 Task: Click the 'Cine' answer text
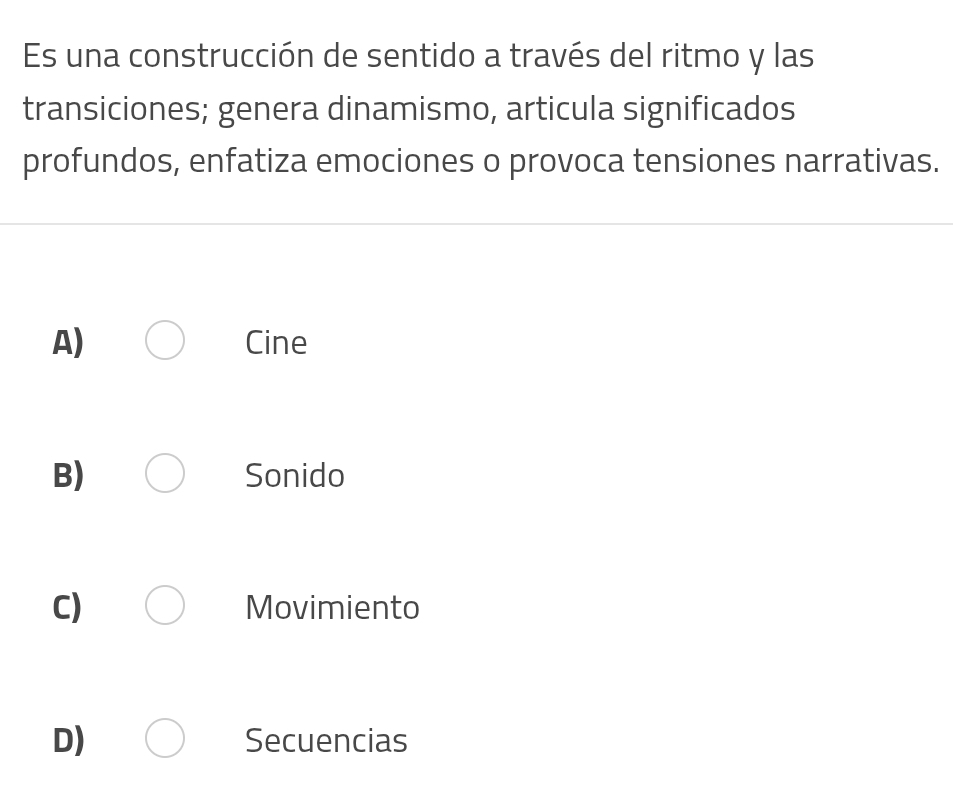pos(276,343)
